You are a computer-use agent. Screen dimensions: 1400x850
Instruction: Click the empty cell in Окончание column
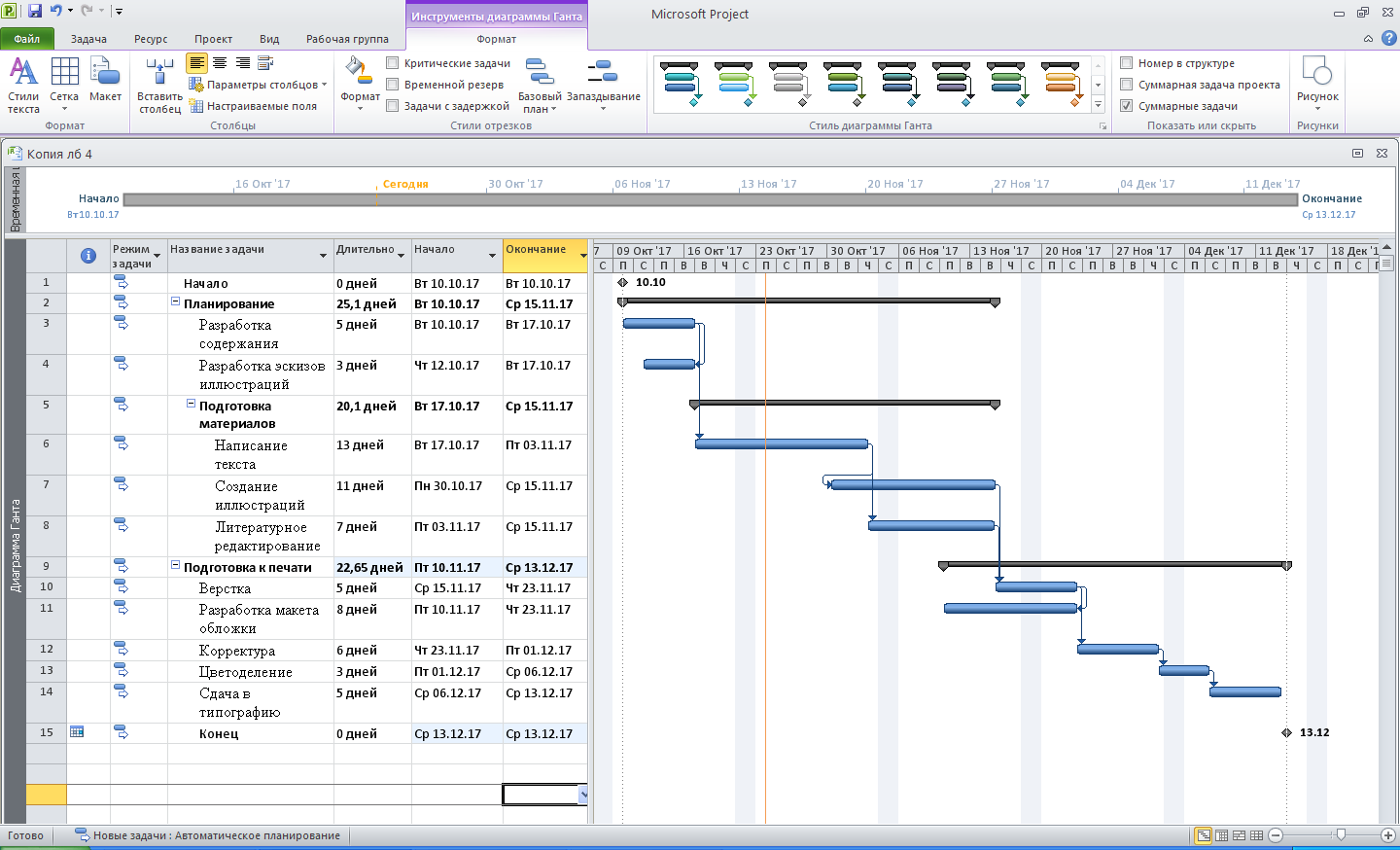click(x=544, y=795)
